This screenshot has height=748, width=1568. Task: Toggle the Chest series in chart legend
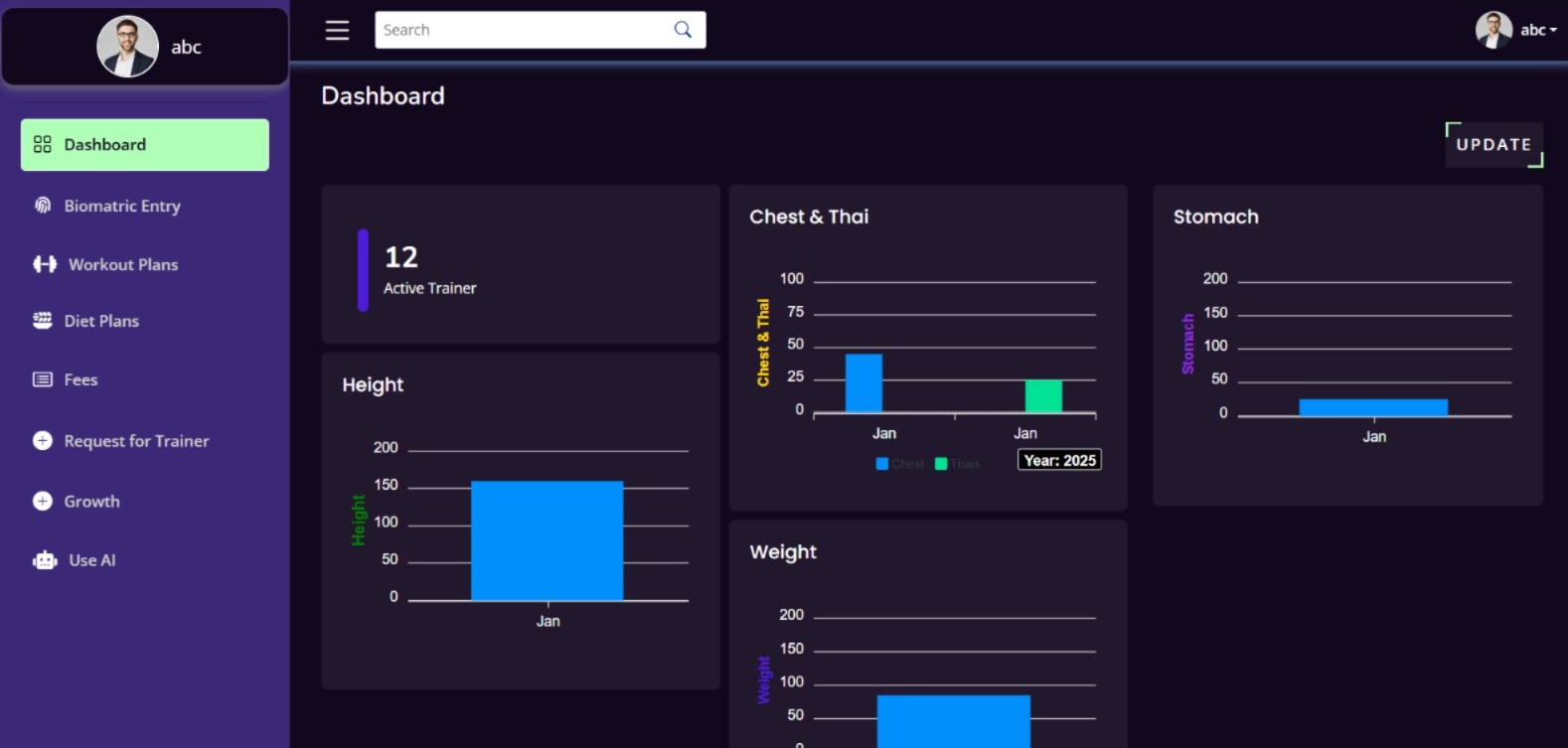pyautogui.click(x=899, y=464)
